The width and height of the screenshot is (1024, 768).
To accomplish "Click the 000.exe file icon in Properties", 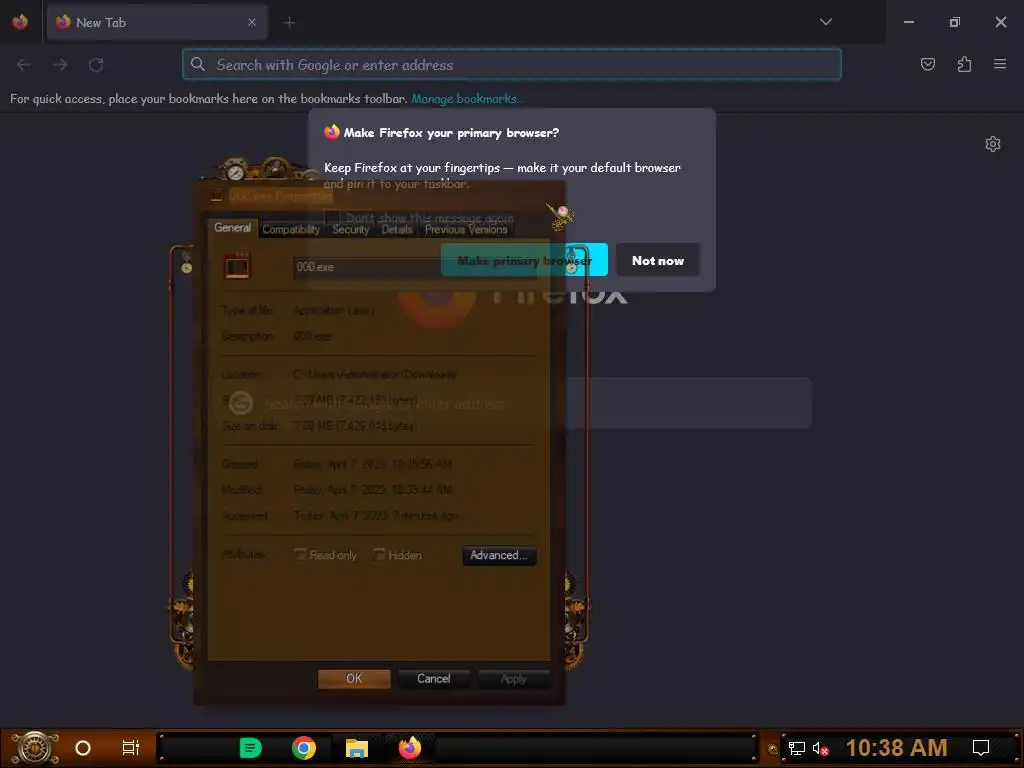I will pos(236,266).
